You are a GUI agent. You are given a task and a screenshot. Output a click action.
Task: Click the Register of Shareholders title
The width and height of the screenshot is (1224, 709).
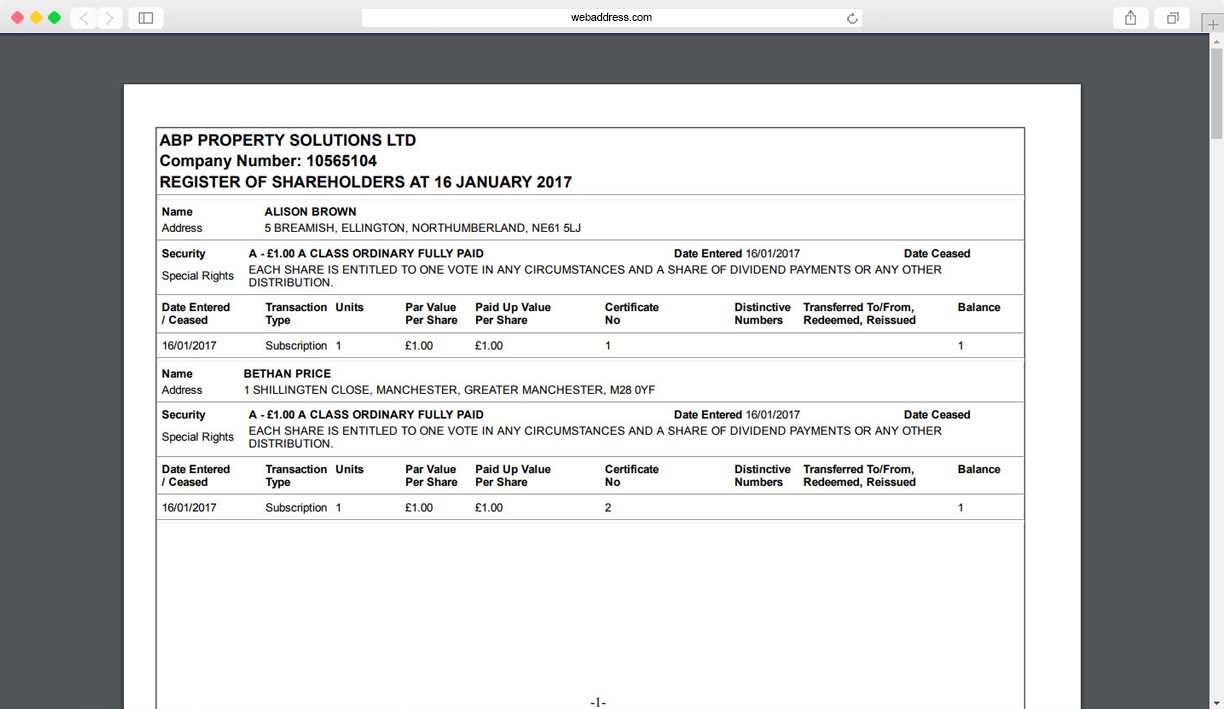tap(365, 182)
